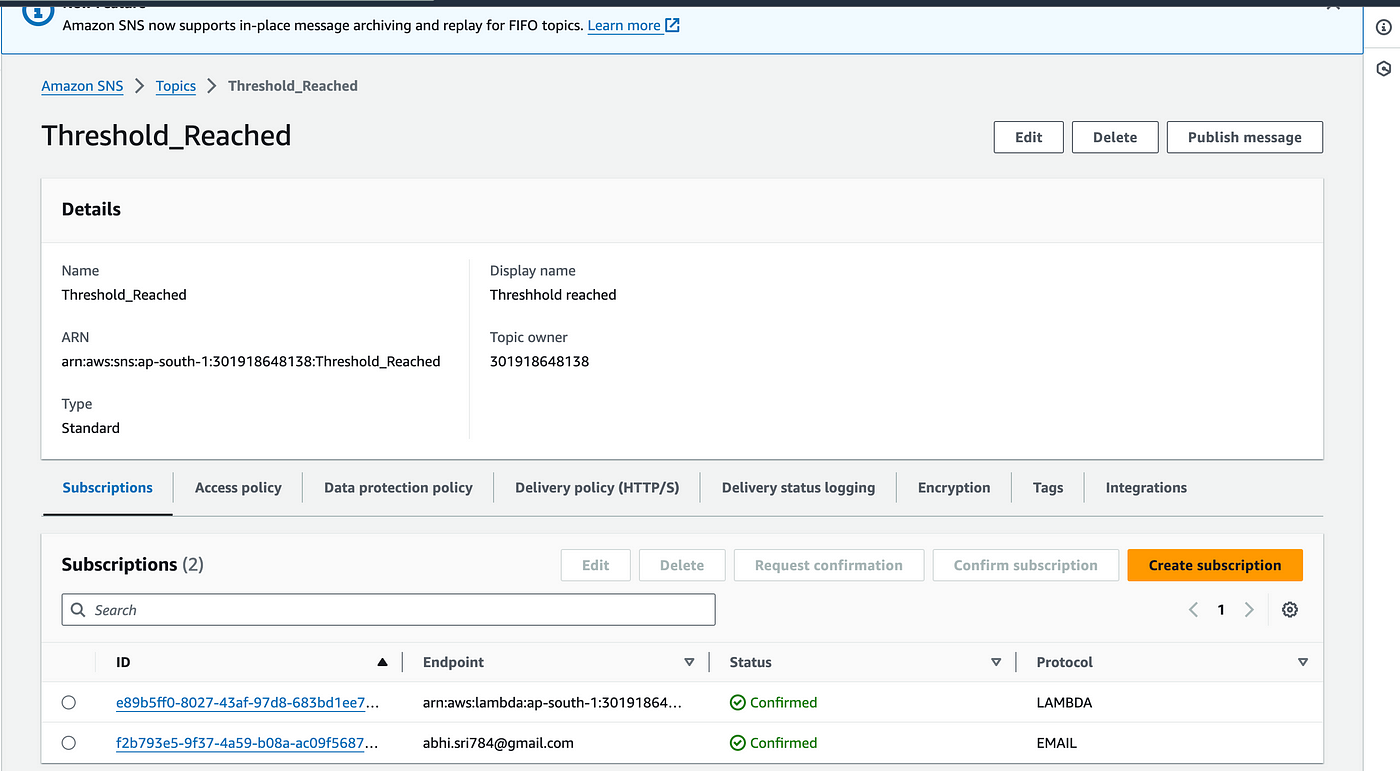This screenshot has width=1400, height=771.
Task: Click external link icon beside Learn more
Action: click(x=673, y=25)
